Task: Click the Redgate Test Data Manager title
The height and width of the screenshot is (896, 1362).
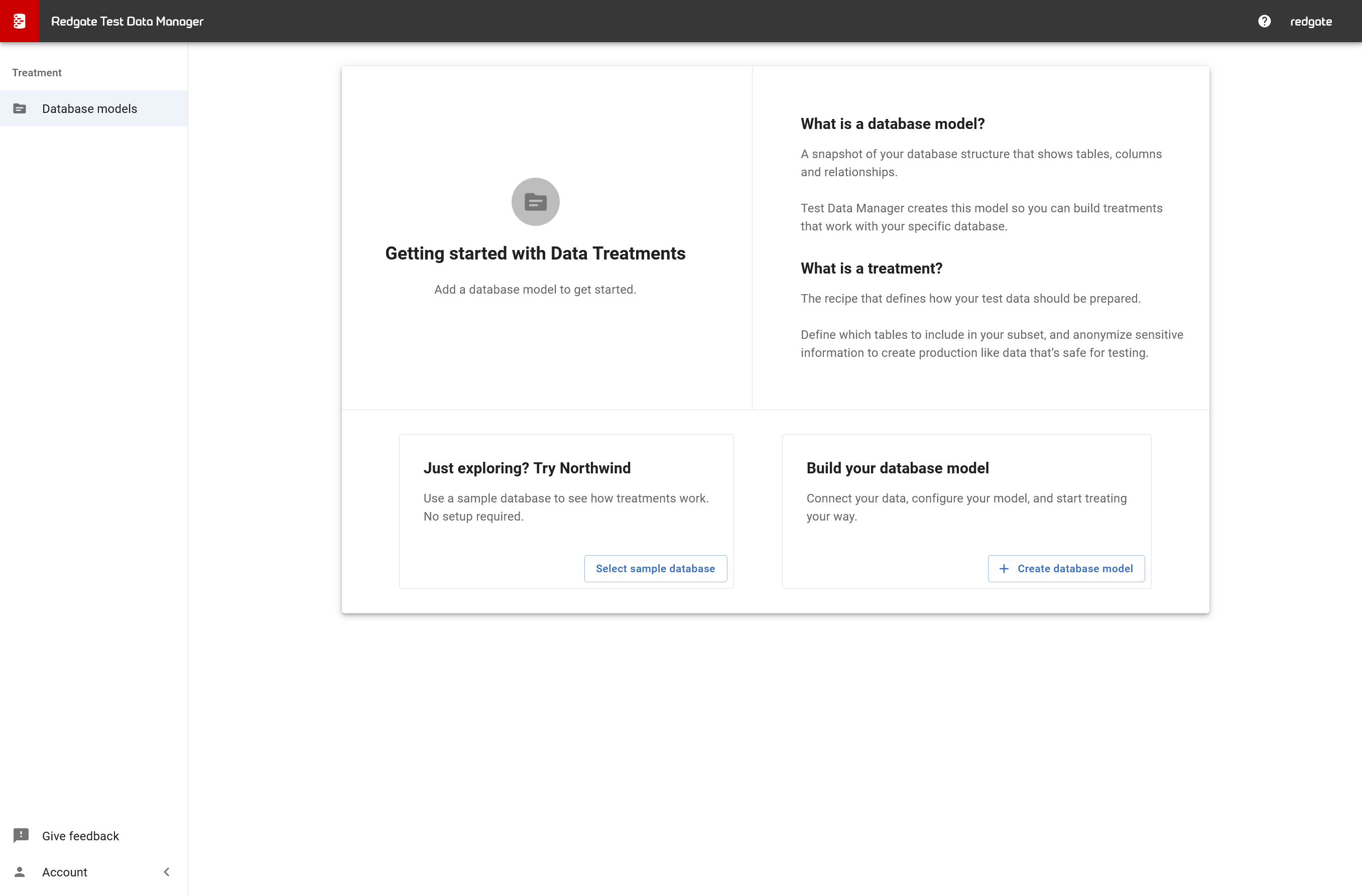Action: tap(127, 21)
